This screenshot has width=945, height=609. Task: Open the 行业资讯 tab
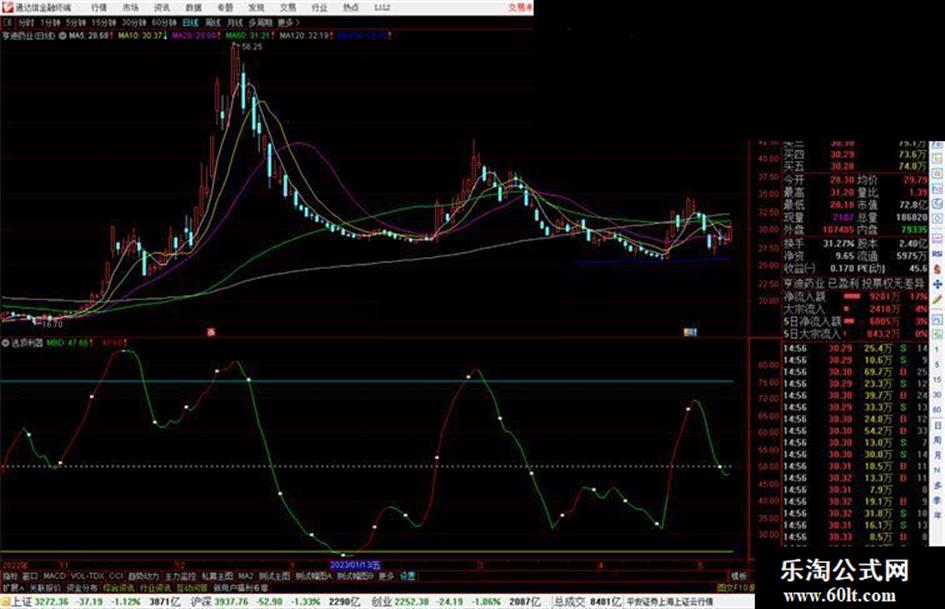155,587
